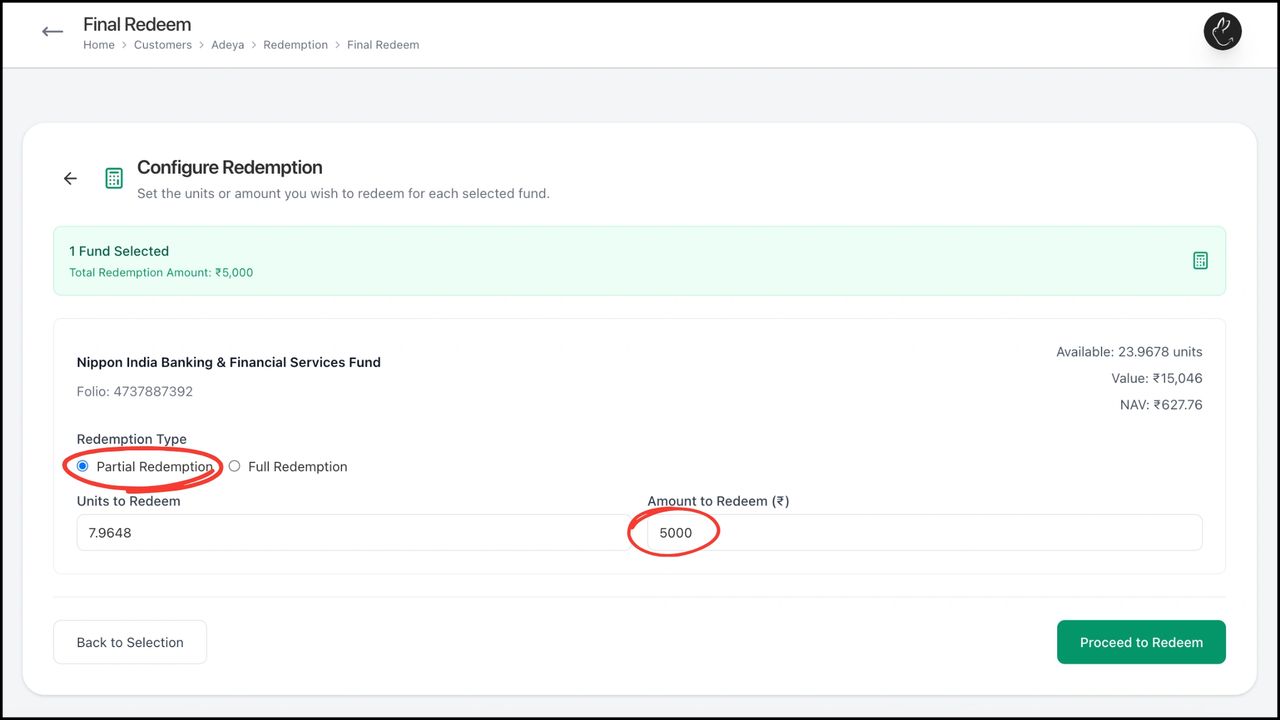Open the profile avatar menu
The image size is (1280, 720).
point(1222,32)
